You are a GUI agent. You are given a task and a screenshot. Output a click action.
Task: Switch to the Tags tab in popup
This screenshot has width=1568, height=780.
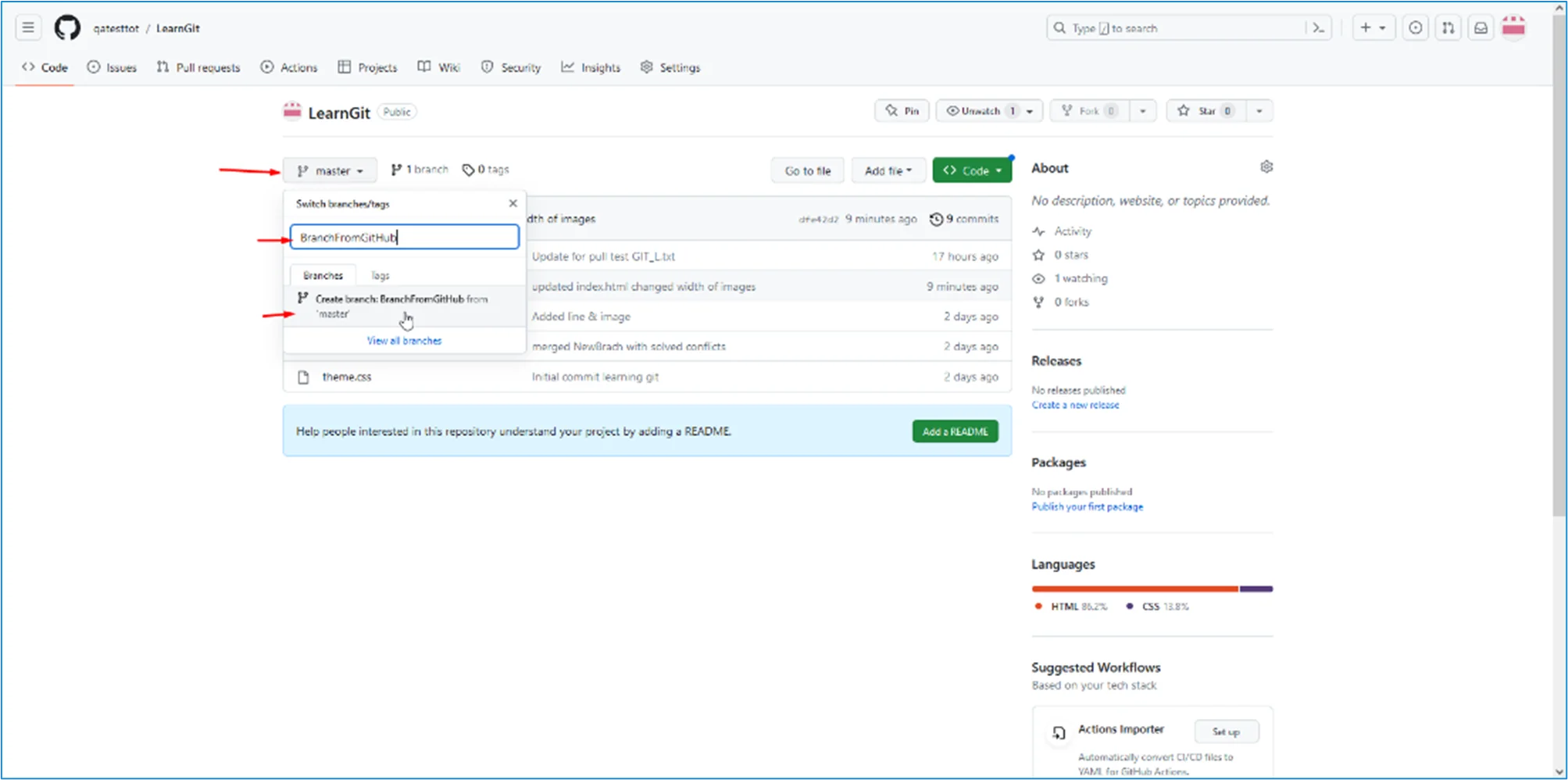coord(380,276)
